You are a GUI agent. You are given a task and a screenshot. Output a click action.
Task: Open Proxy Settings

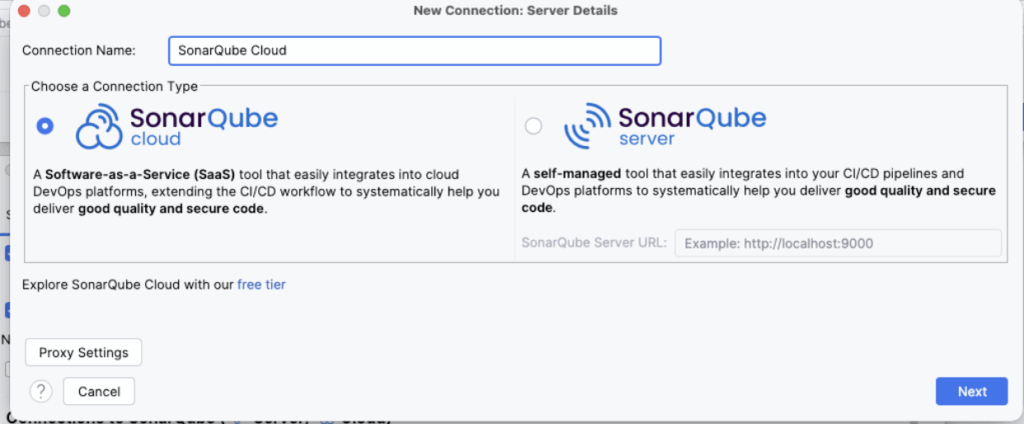[84, 352]
